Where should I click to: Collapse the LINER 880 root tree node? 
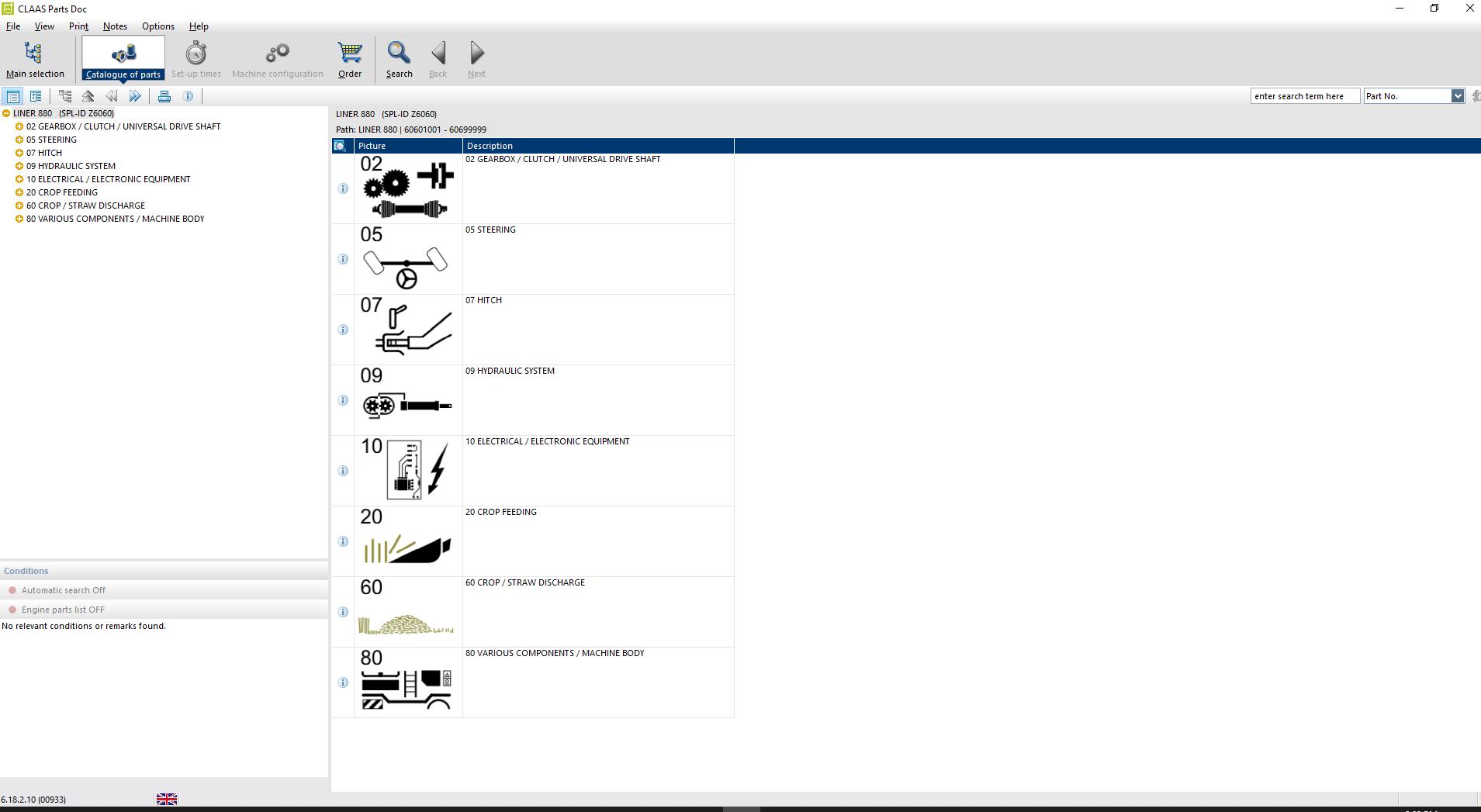[6, 113]
